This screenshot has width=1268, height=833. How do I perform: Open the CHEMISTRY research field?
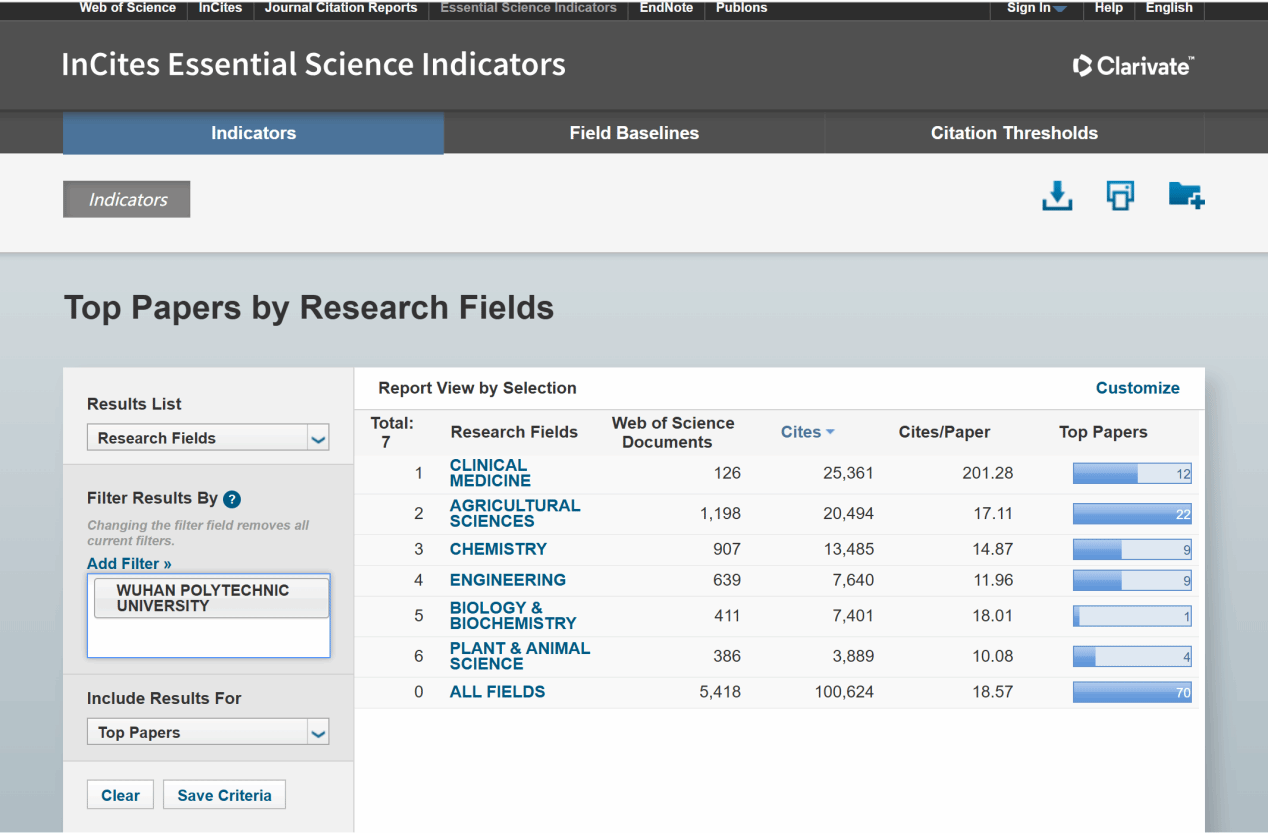pyautogui.click(x=498, y=549)
